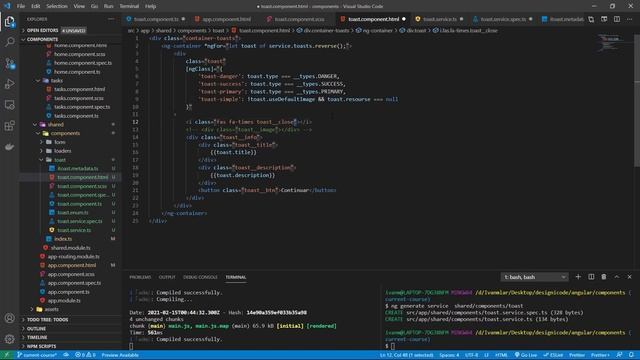The width and height of the screenshot is (640, 360).
Task: Click ESLint status bar item
Action: coord(553,355)
